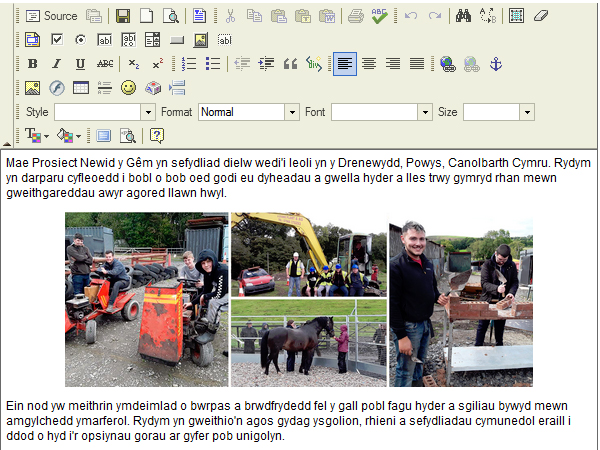Screen dimensions: 600x450
Task: Click the Remove Link icon
Action: tap(471, 64)
